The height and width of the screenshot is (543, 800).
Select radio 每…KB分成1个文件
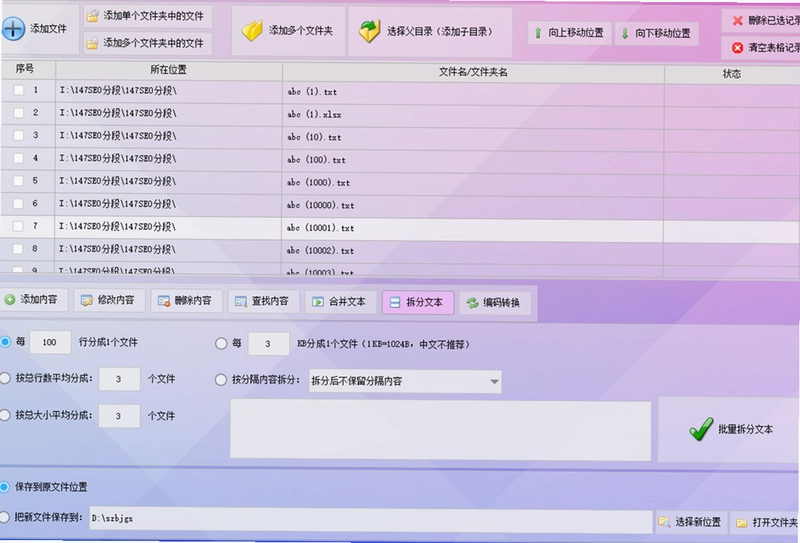click(x=221, y=343)
